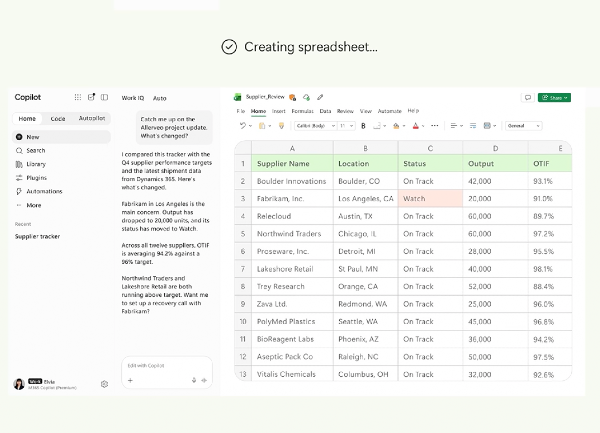Click the table format icon
Image resolution: width=600 pixels, height=433 pixels.
click(487, 125)
